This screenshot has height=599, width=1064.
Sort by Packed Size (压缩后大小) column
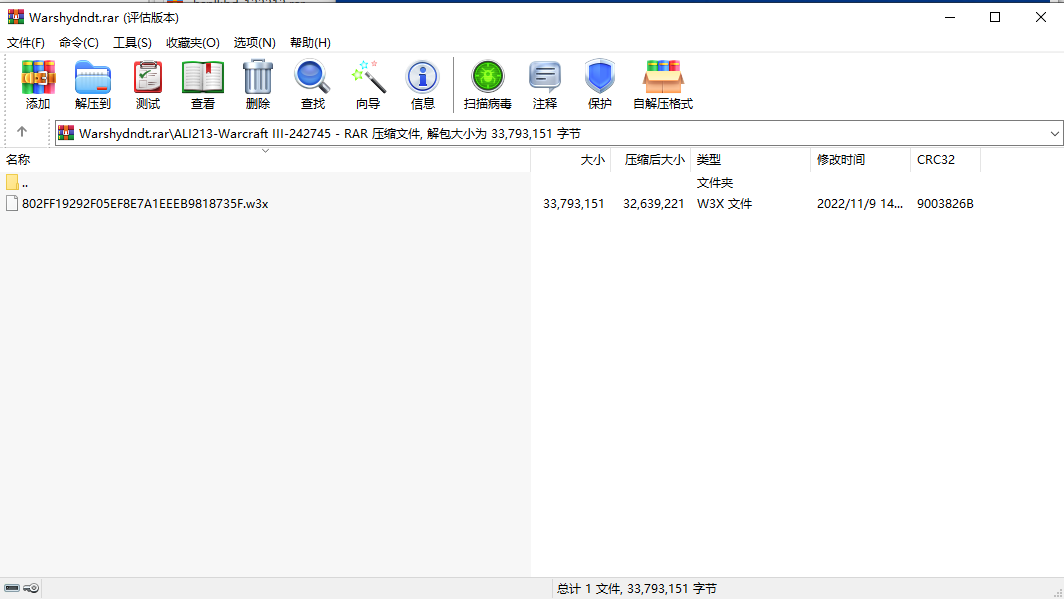pos(651,159)
